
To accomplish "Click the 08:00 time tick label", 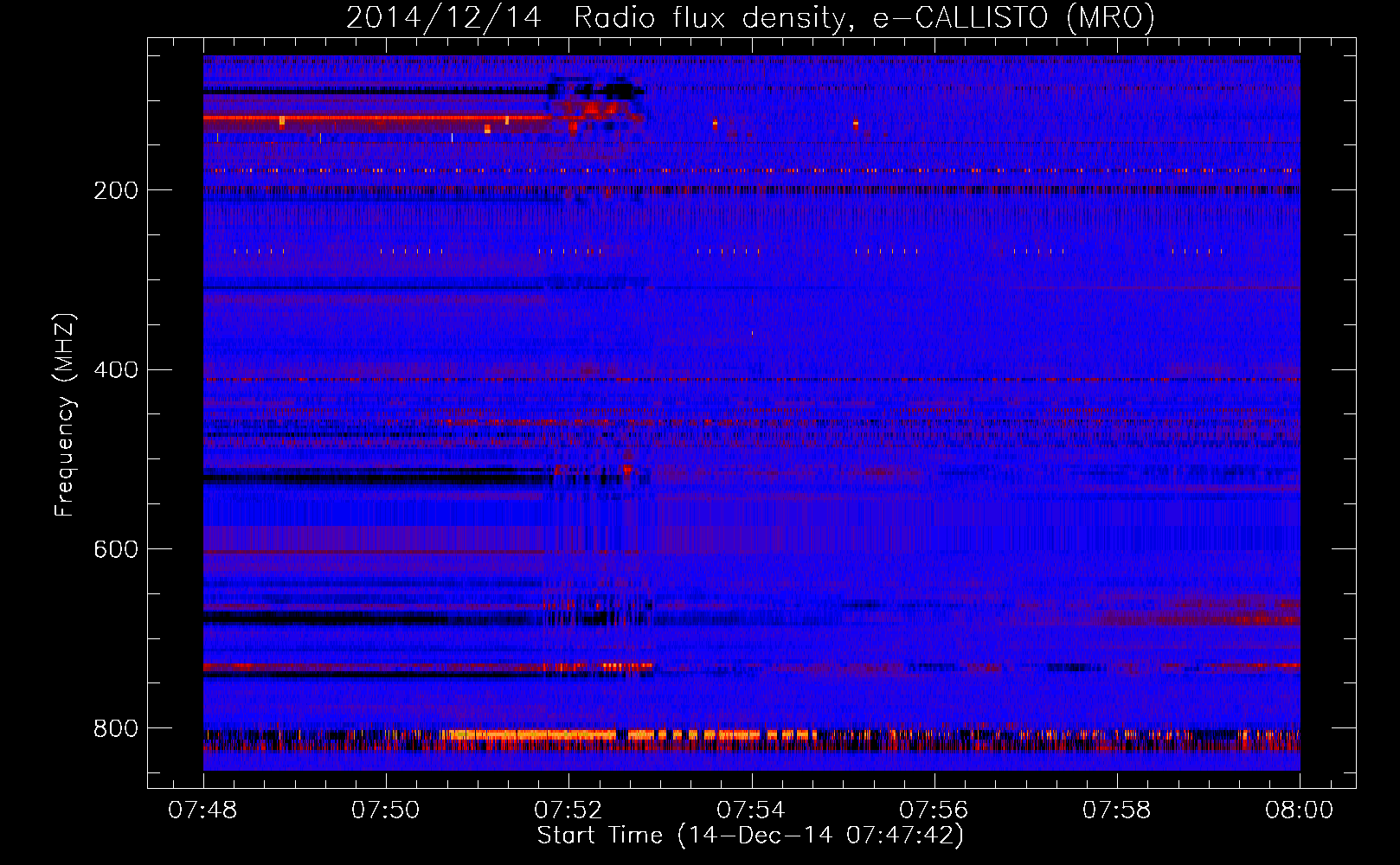I will point(1299,810).
